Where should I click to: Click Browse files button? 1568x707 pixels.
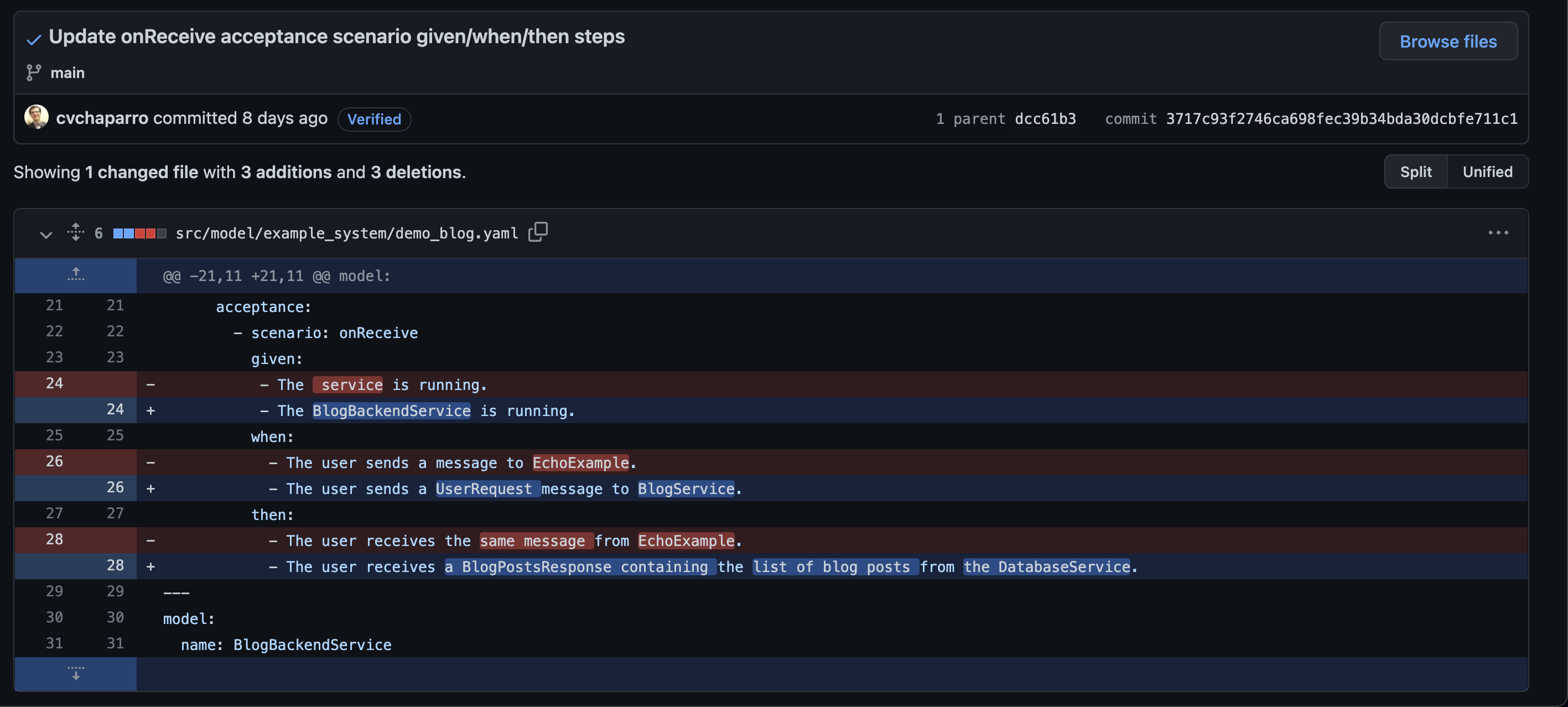(x=1449, y=41)
